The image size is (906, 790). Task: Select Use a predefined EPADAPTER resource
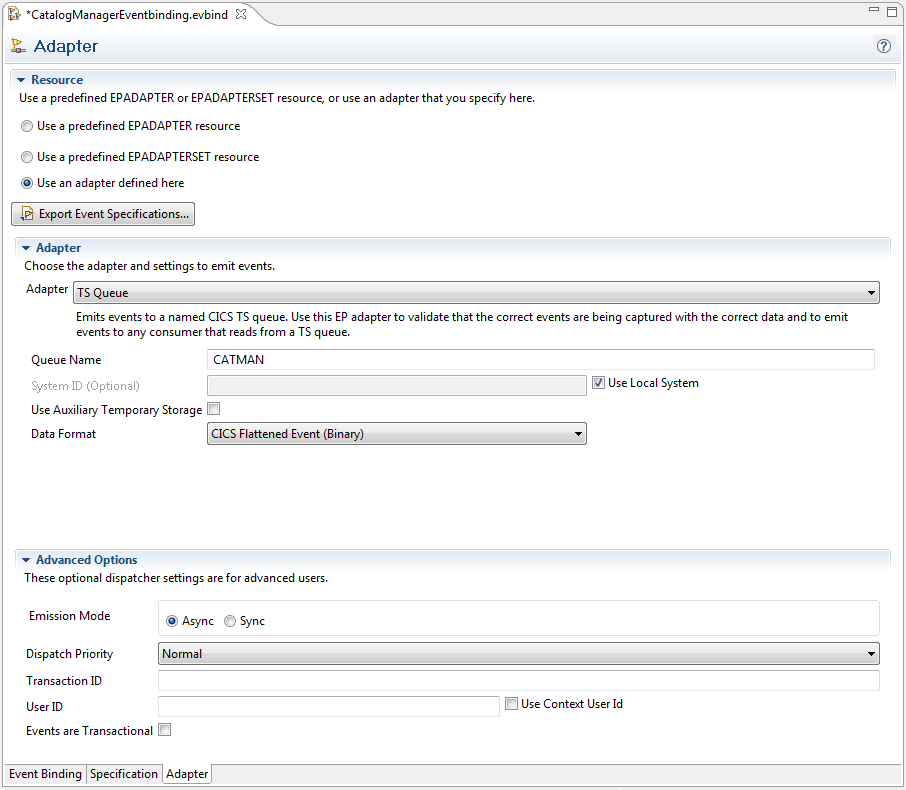click(27, 127)
